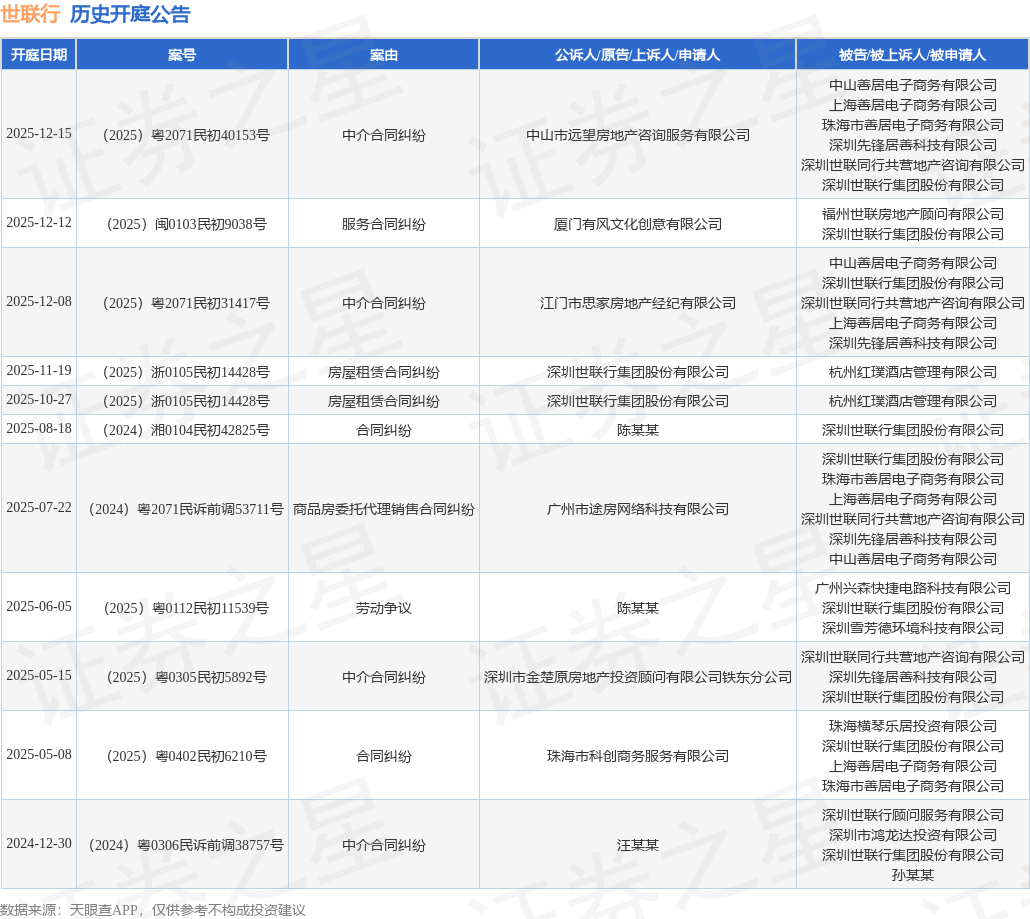Click defendant 福州世联房地产顾问有限公司

tap(913, 214)
